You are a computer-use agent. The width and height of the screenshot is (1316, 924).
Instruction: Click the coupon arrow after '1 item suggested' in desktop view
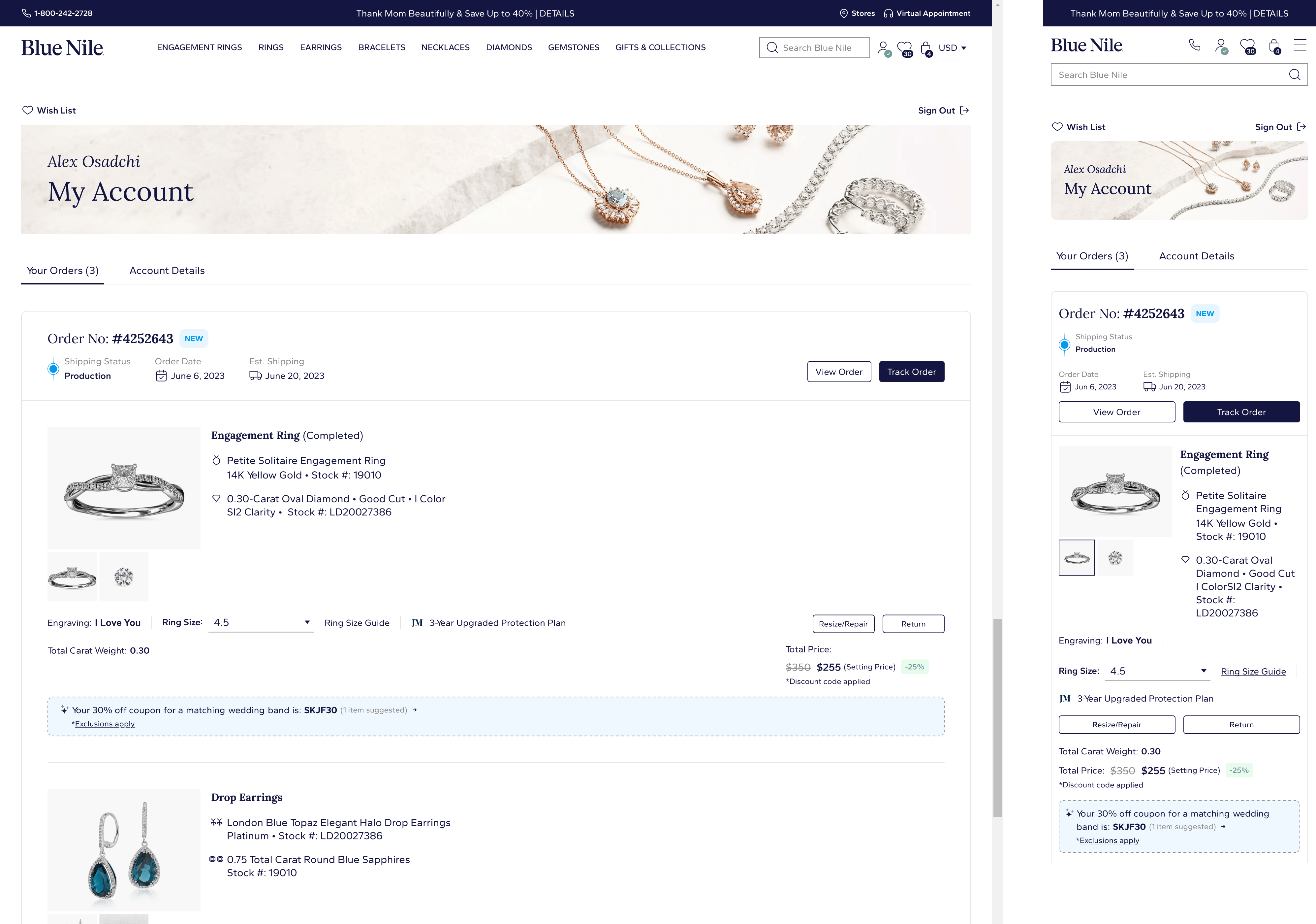[x=414, y=710]
